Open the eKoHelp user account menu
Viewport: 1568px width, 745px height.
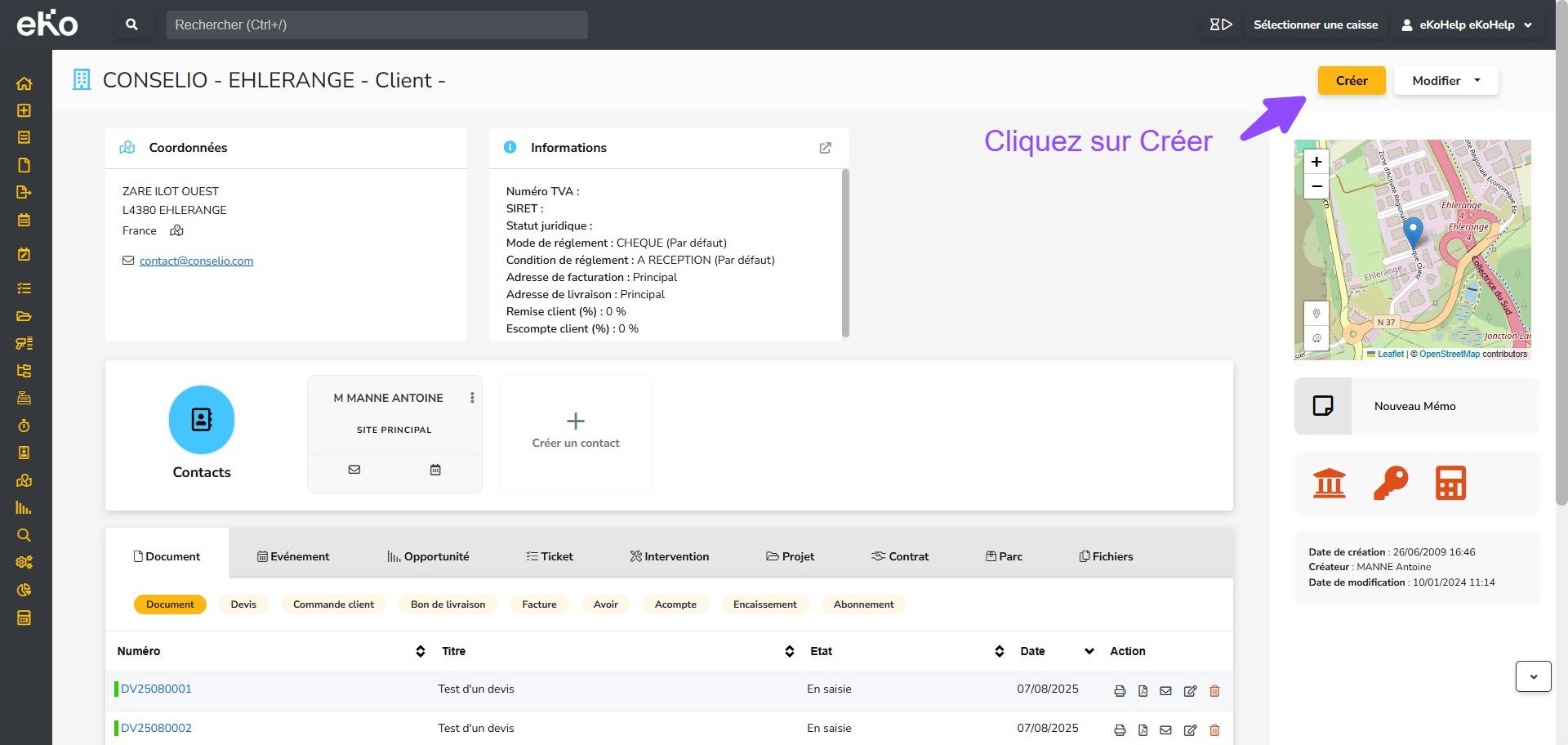pyautogui.click(x=1467, y=25)
